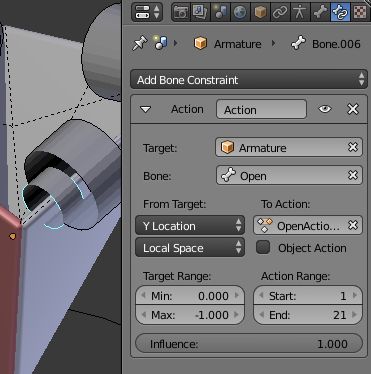Open the Y Location transform channel dropdown

(x=190, y=226)
